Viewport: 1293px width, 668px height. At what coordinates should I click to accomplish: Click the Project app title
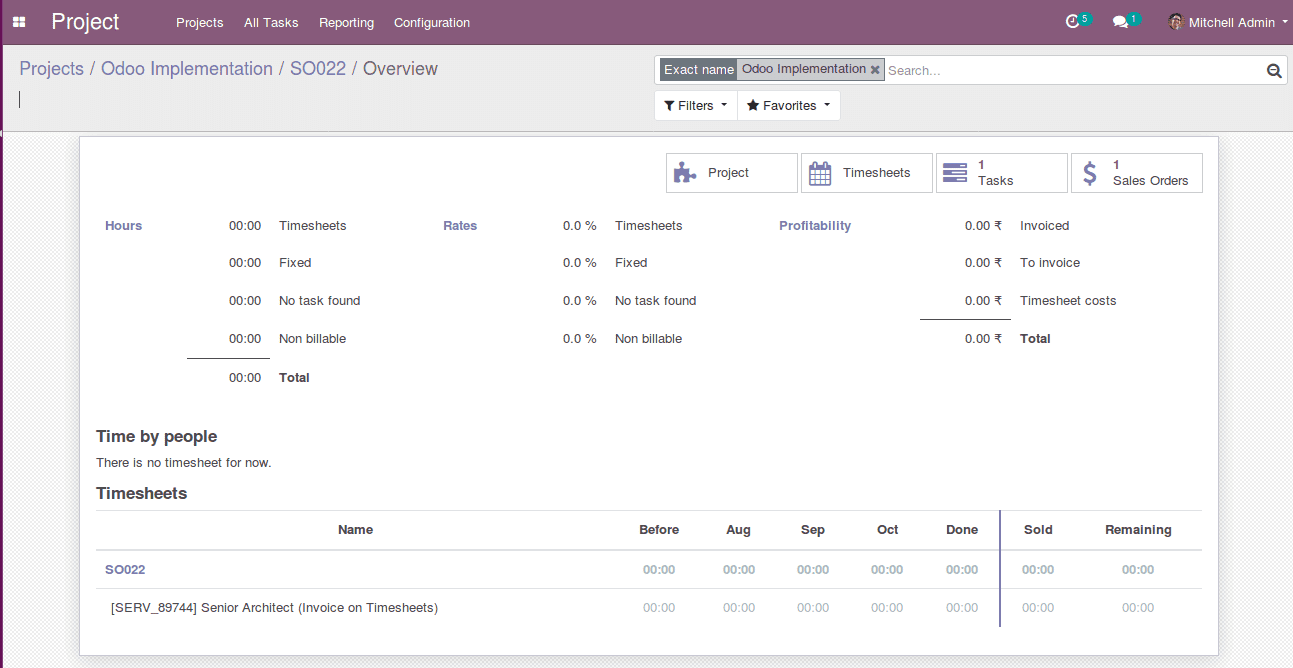click(x=85, y=22)
